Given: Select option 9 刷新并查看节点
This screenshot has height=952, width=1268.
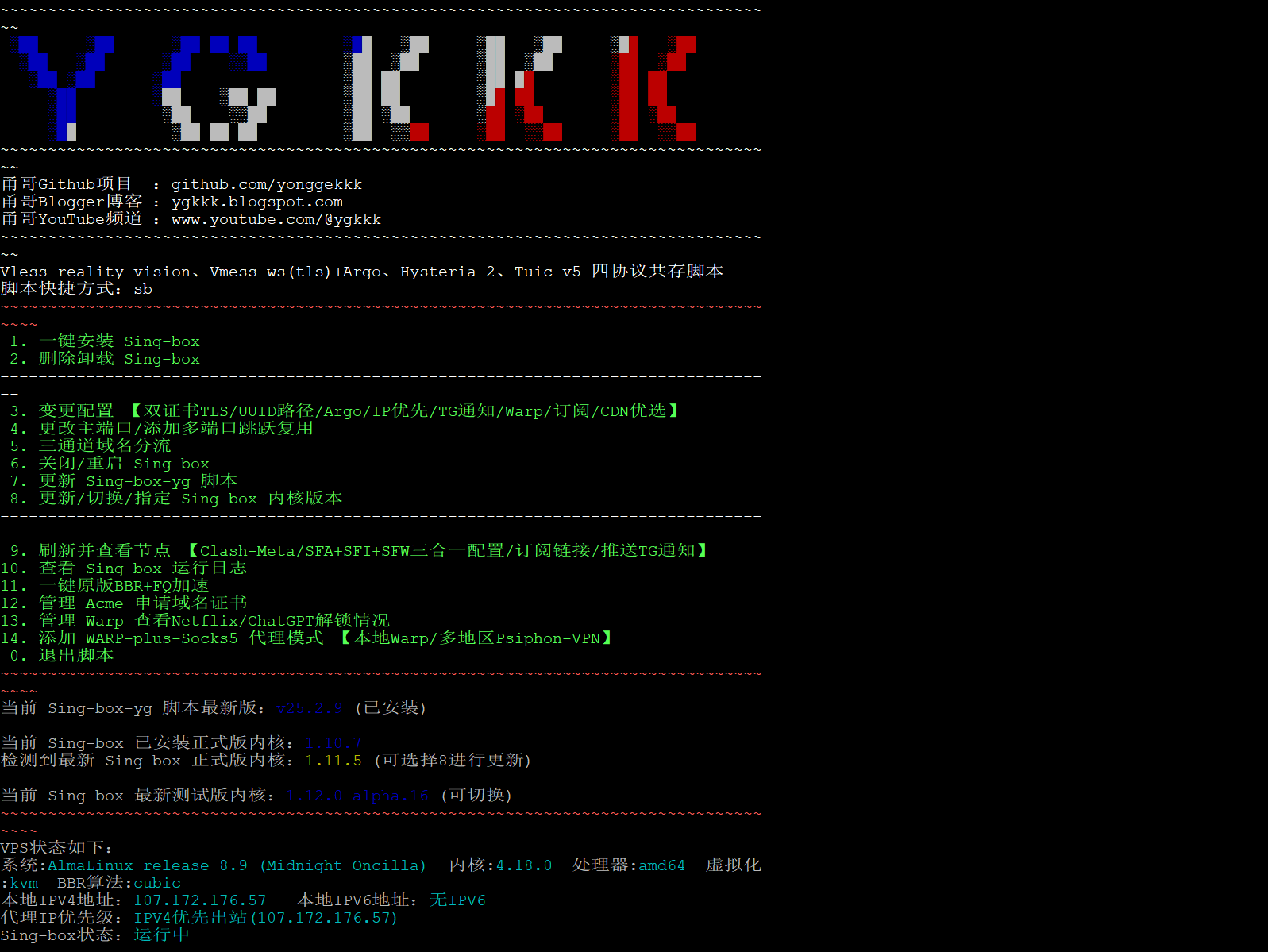Looking at the screenshot, I should 104,551.
